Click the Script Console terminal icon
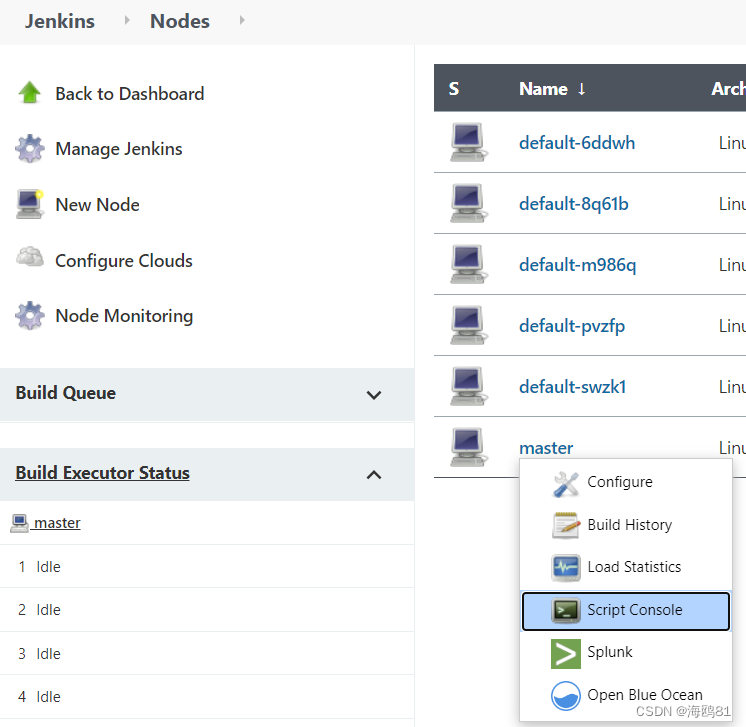746x727 pixels. click(566, 610)
